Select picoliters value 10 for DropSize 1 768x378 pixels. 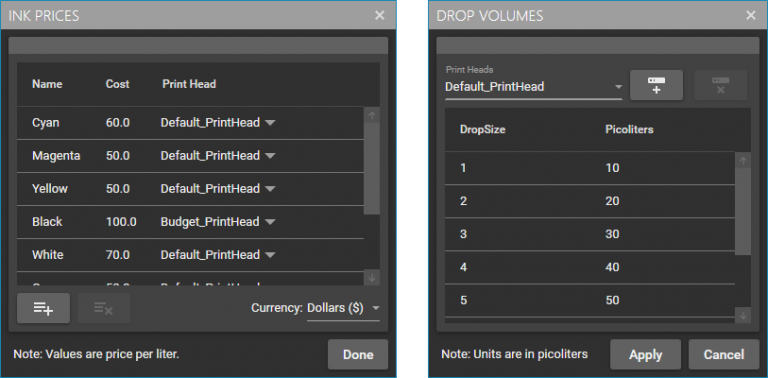[x=612, y=168]
